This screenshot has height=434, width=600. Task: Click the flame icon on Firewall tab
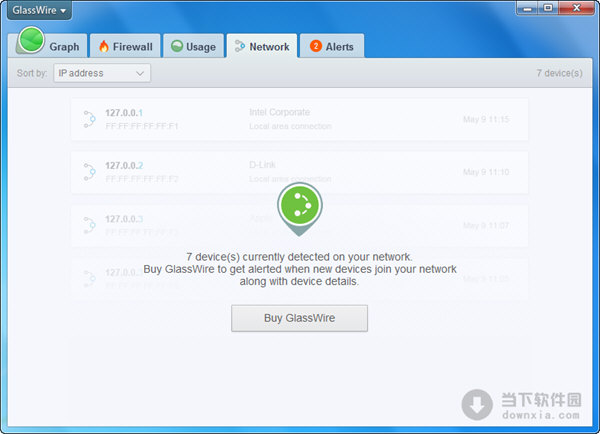coord(104,46)
